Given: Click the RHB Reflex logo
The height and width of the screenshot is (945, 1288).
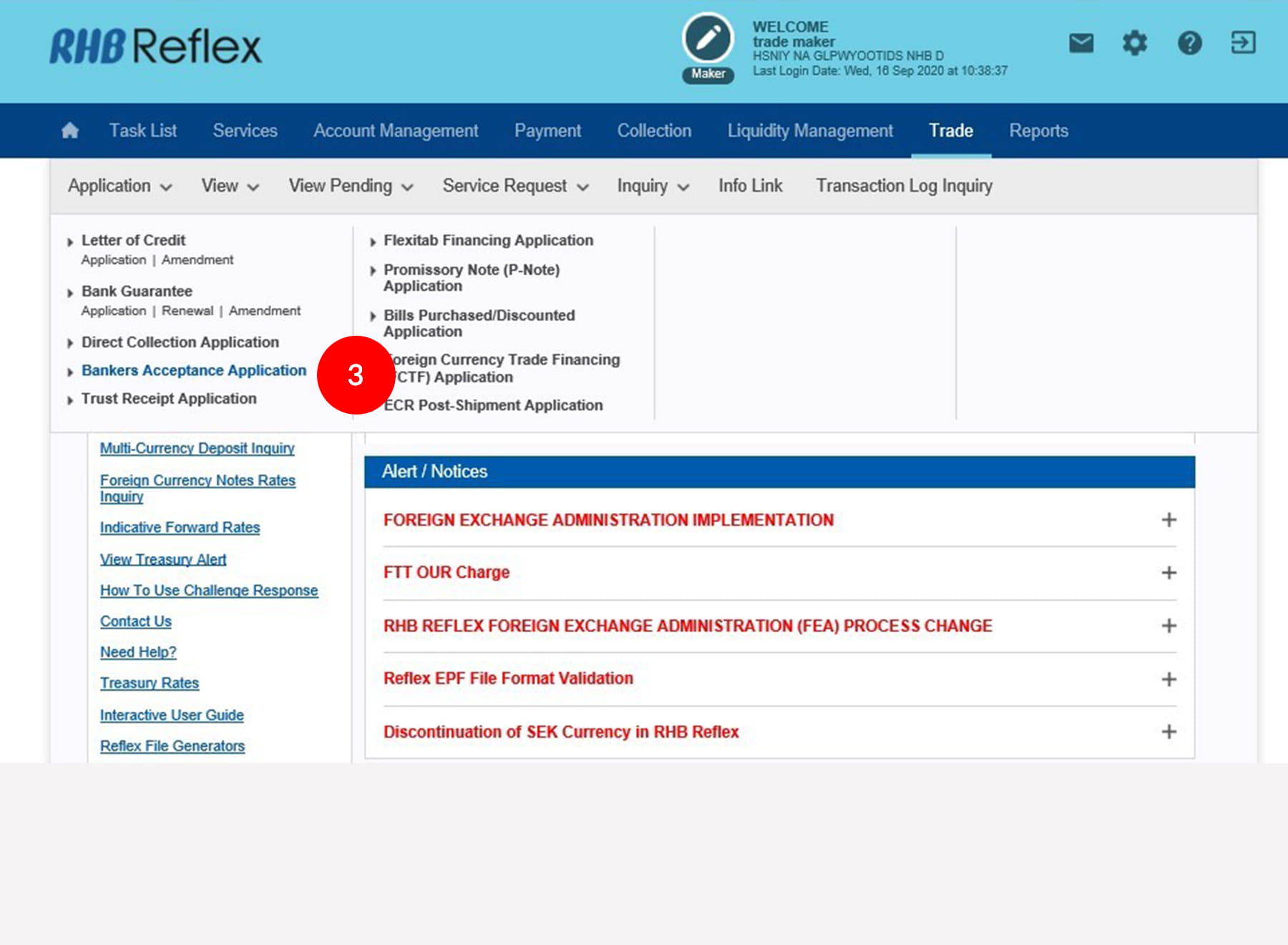Looking at the screenshot, I should [x=156, y=47].
